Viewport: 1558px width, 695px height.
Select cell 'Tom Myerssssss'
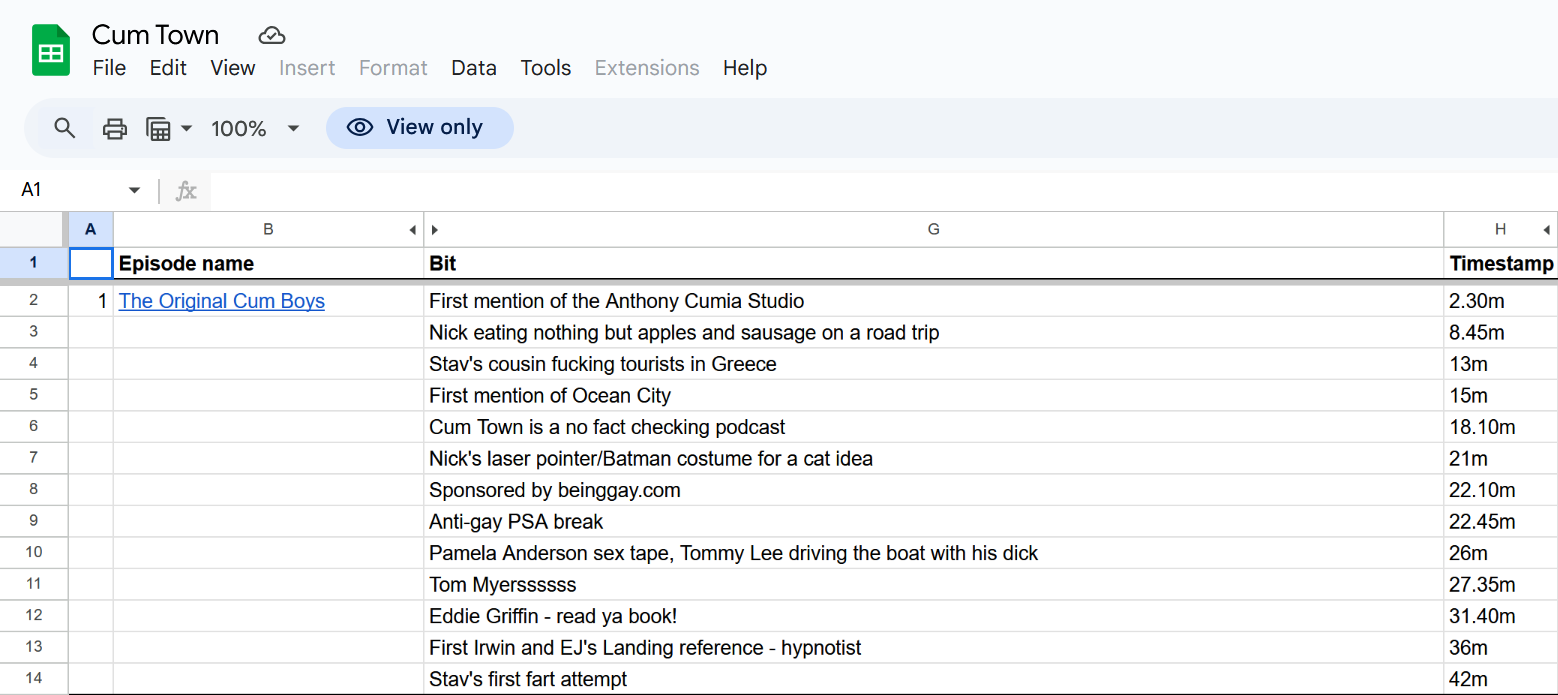tap(934, 585)
